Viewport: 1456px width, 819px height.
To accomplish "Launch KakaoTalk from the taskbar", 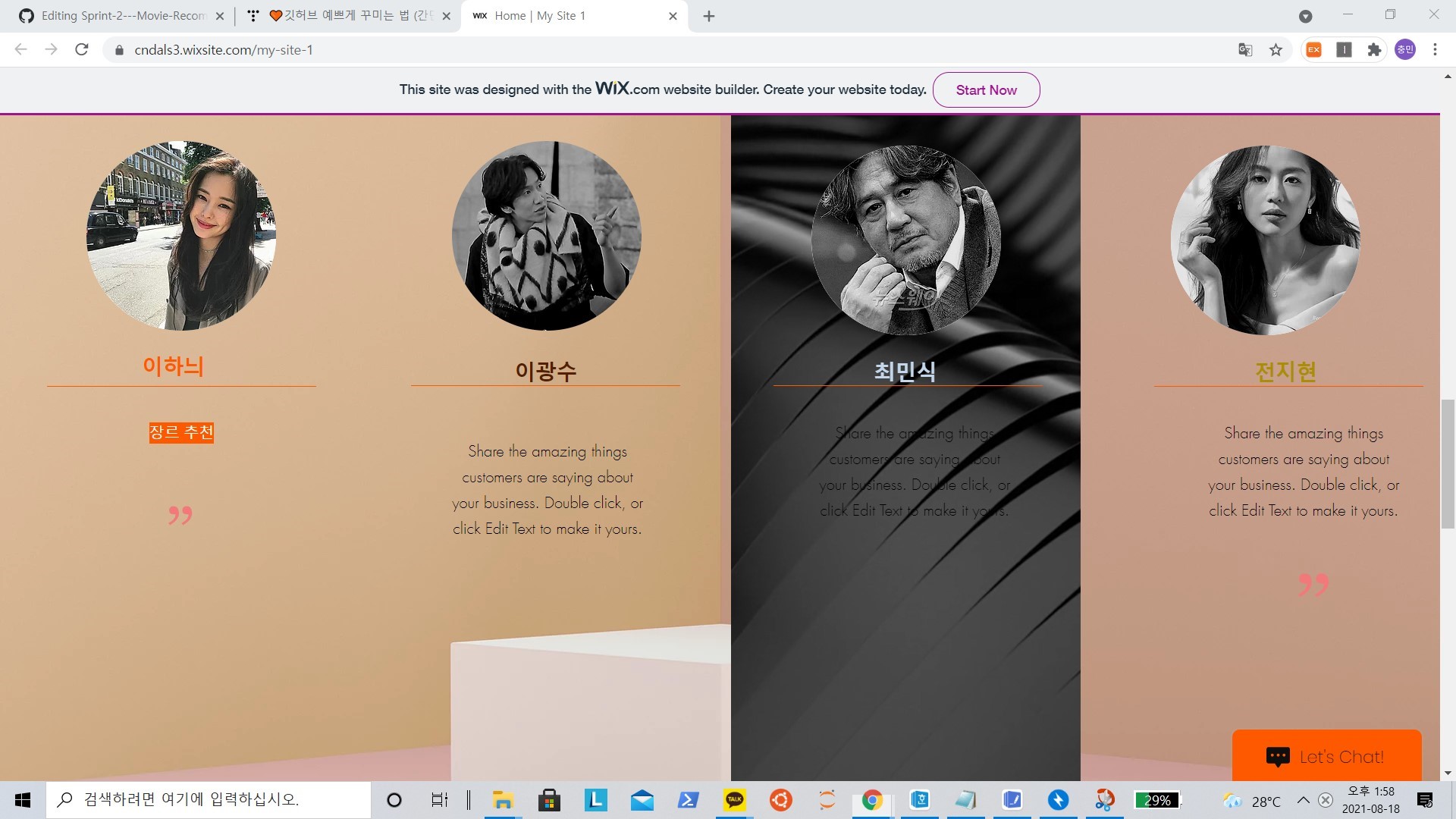I will pyautogui.click(x=734, y=800).
